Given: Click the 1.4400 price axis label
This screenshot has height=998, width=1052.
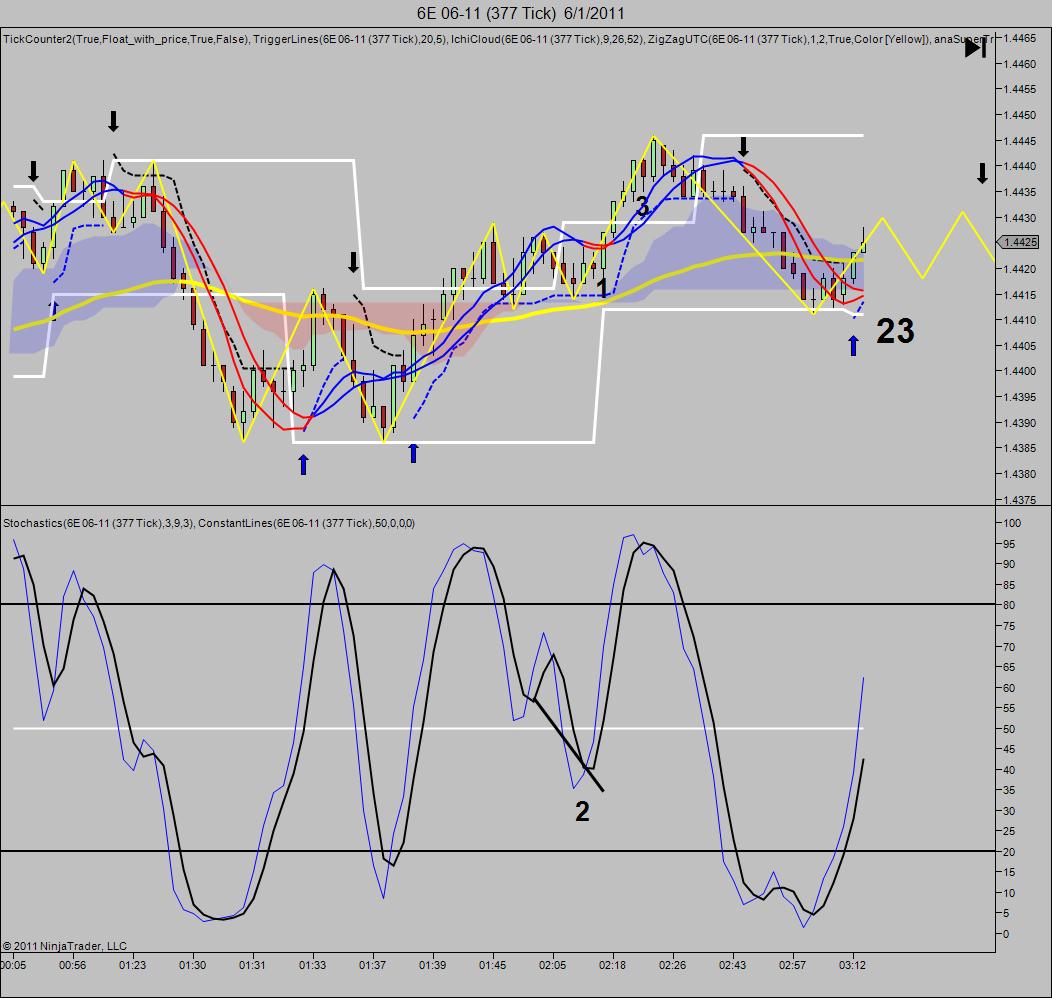Looking at the screenshot, I should coord(1020,371).
